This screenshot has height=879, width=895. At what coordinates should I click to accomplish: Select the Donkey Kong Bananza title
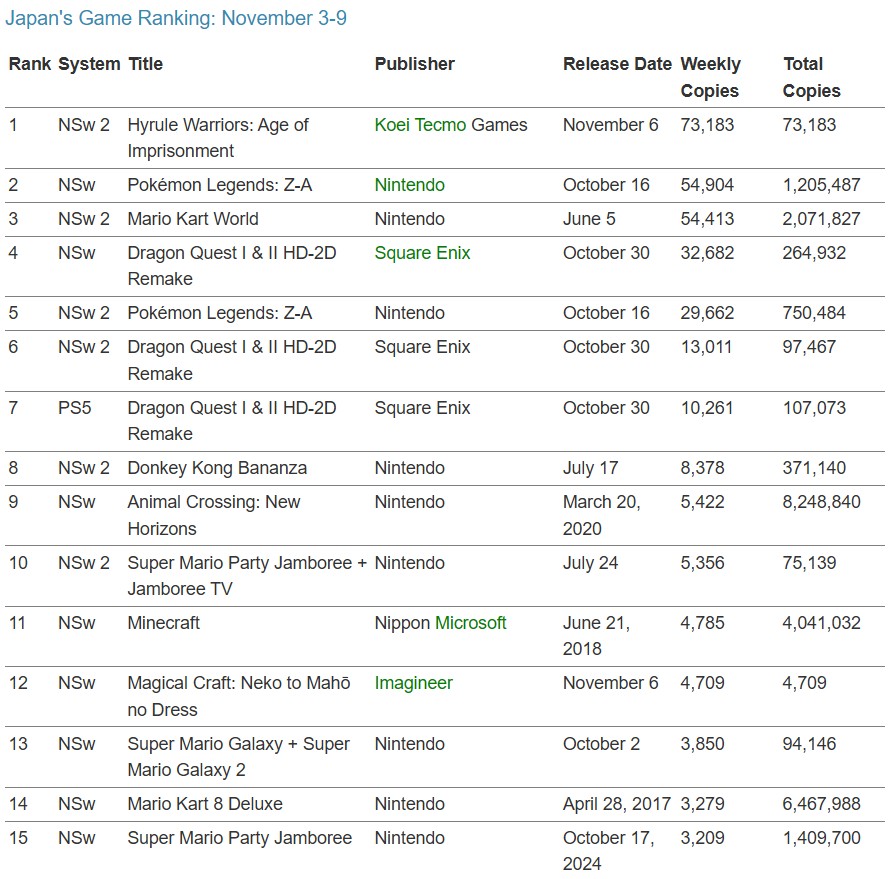(x=217, y=468)
